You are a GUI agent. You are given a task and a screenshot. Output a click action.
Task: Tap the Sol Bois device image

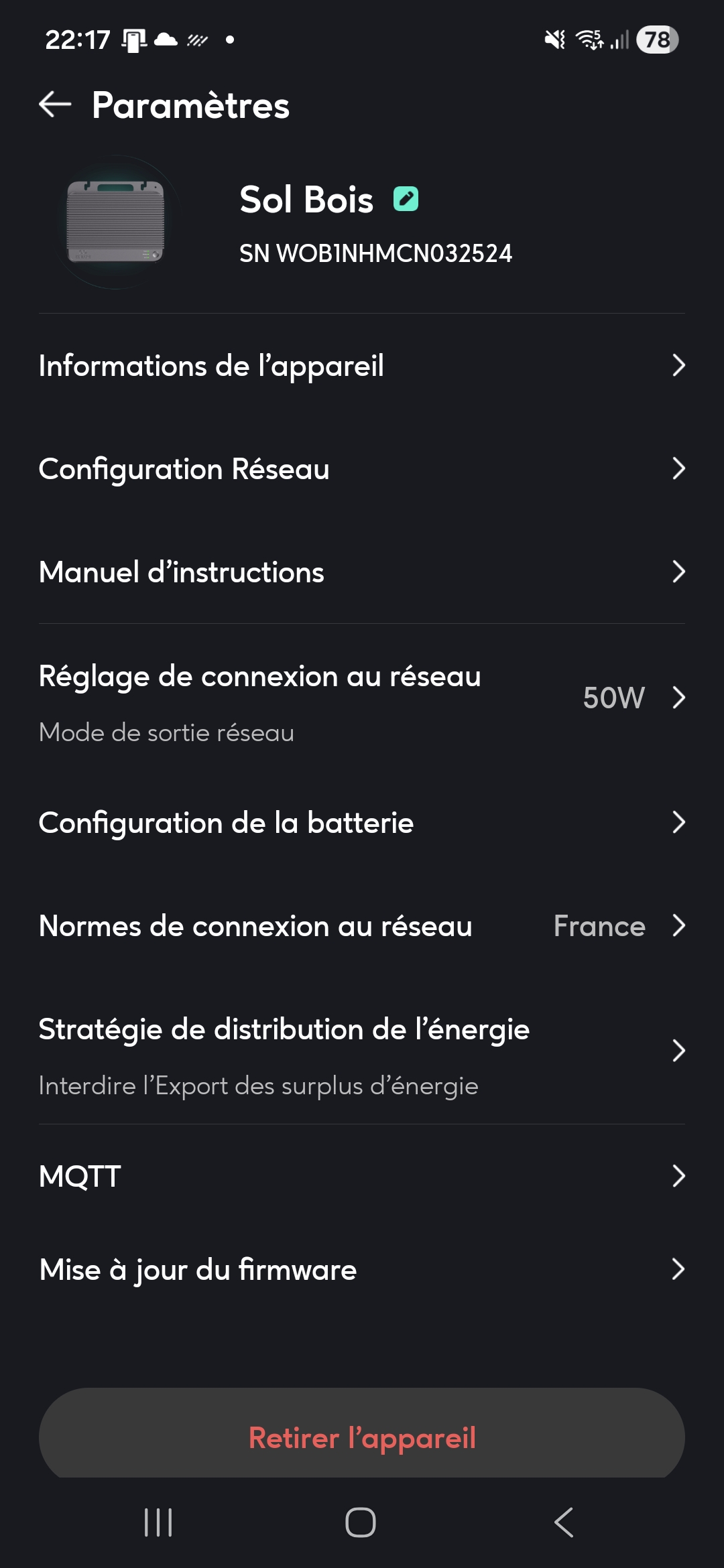point(115,222)
